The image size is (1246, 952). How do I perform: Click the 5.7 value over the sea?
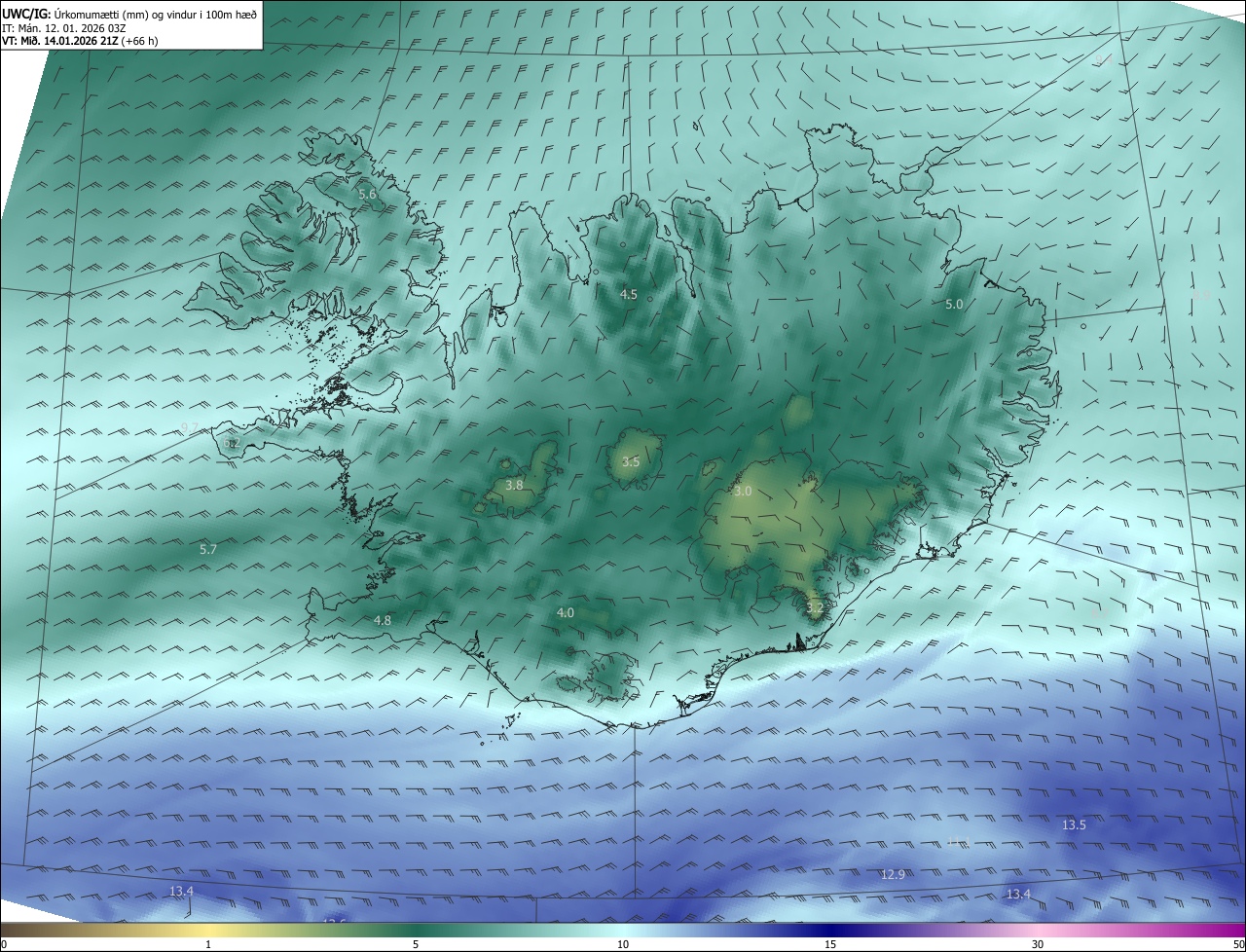(208, 550)
